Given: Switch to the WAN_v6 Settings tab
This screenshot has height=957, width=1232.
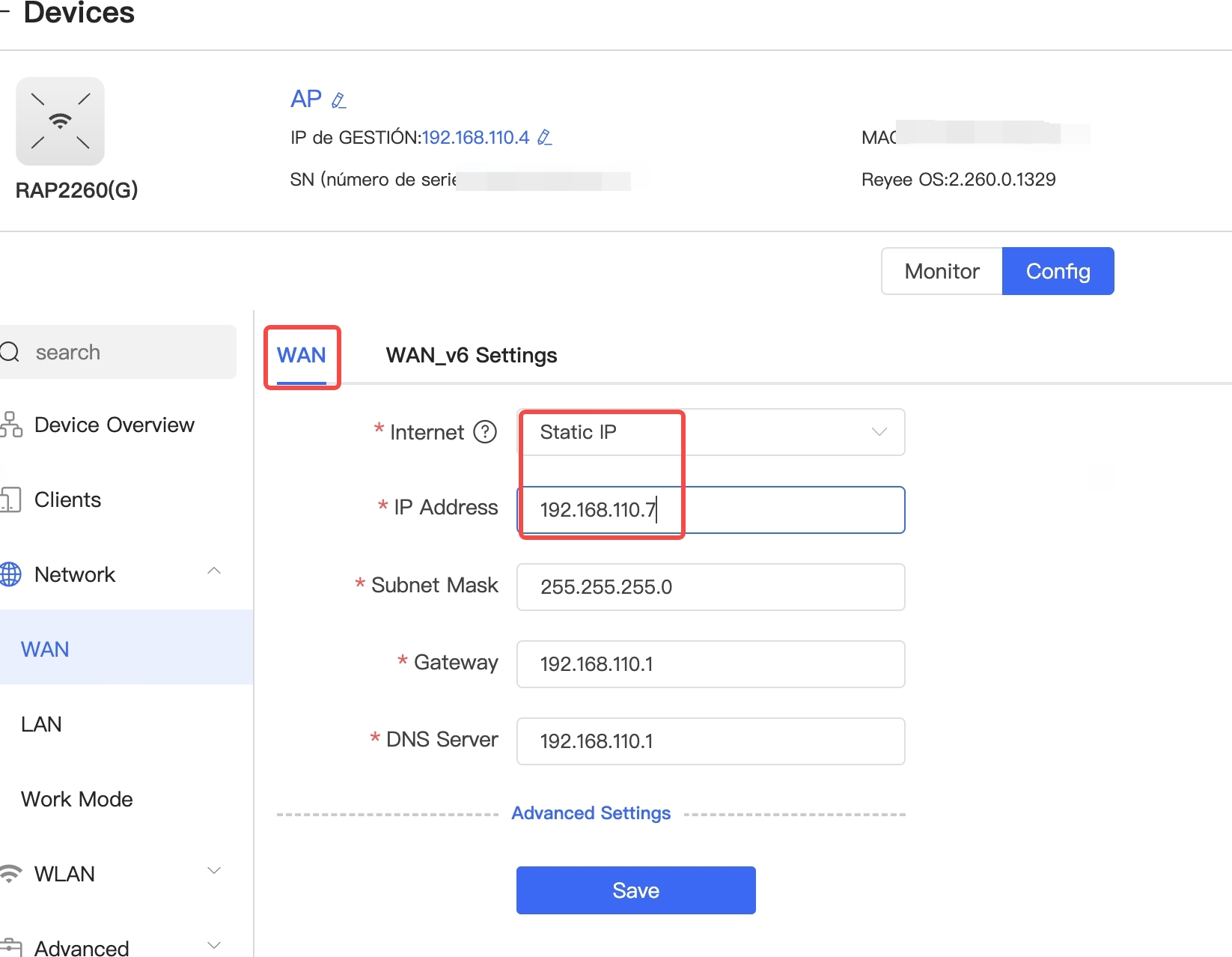Looking at the screenshot, I should coord(471,355).
